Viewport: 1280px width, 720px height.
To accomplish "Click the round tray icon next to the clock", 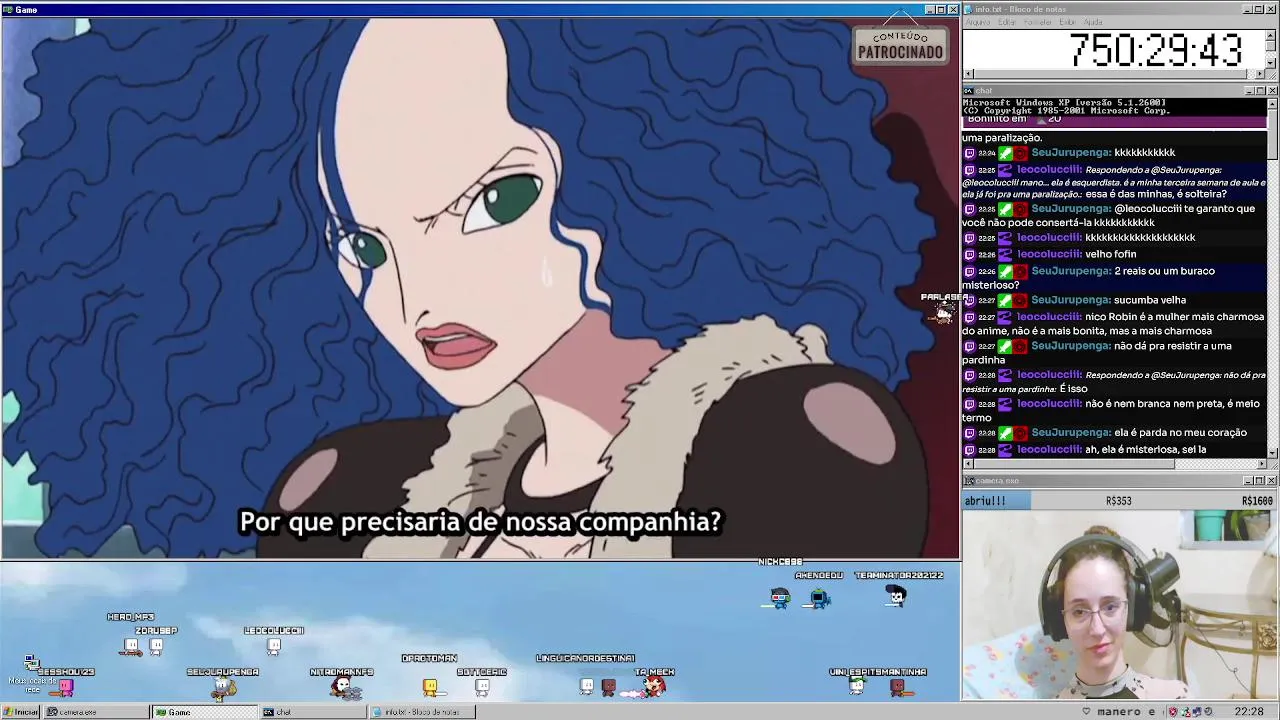I will (1206, 712).
